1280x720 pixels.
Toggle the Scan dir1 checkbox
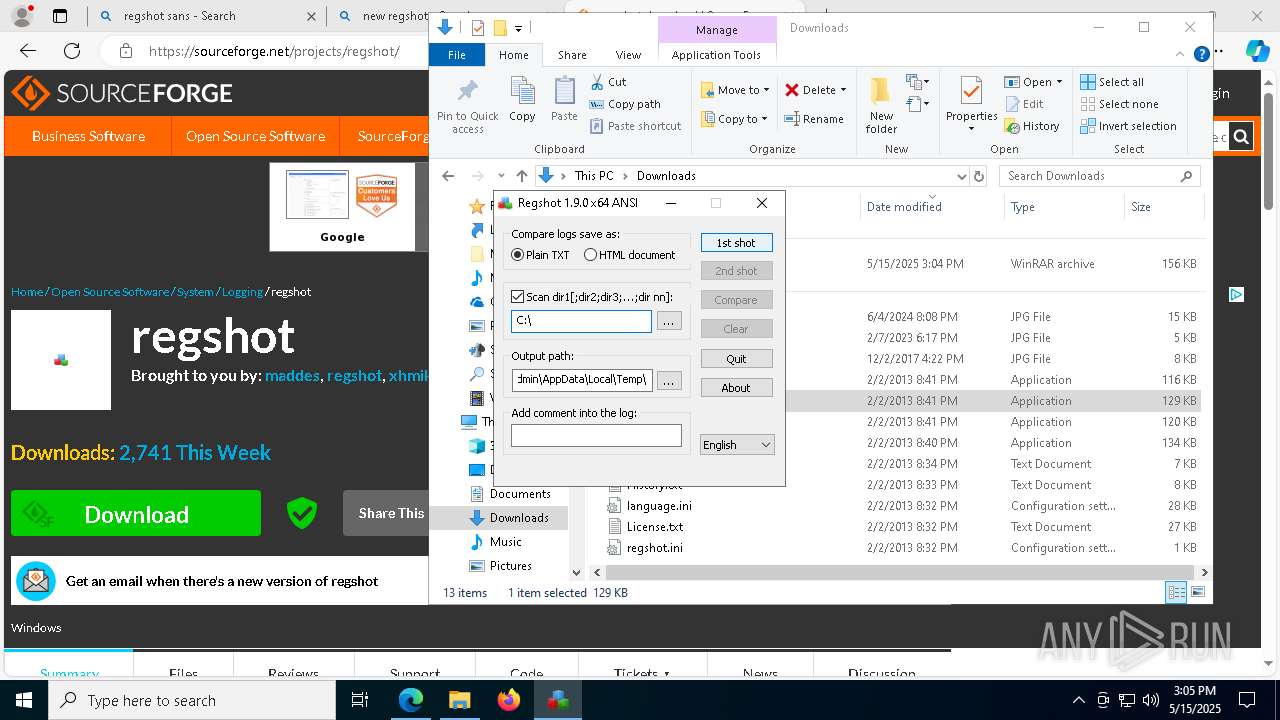tap(517, 297)
